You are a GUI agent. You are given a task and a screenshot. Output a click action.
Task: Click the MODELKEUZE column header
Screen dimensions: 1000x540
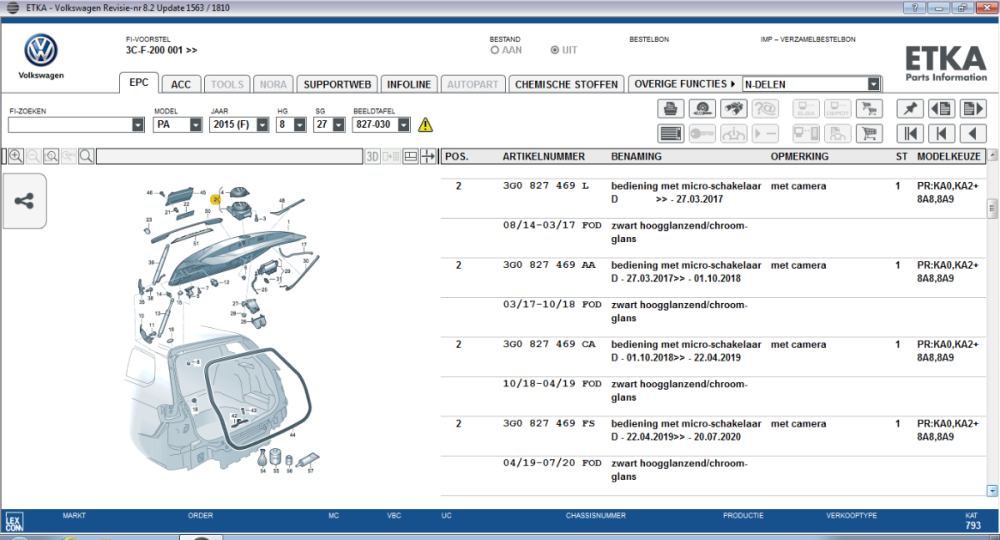pyautogui.click(x=949, y=156)
